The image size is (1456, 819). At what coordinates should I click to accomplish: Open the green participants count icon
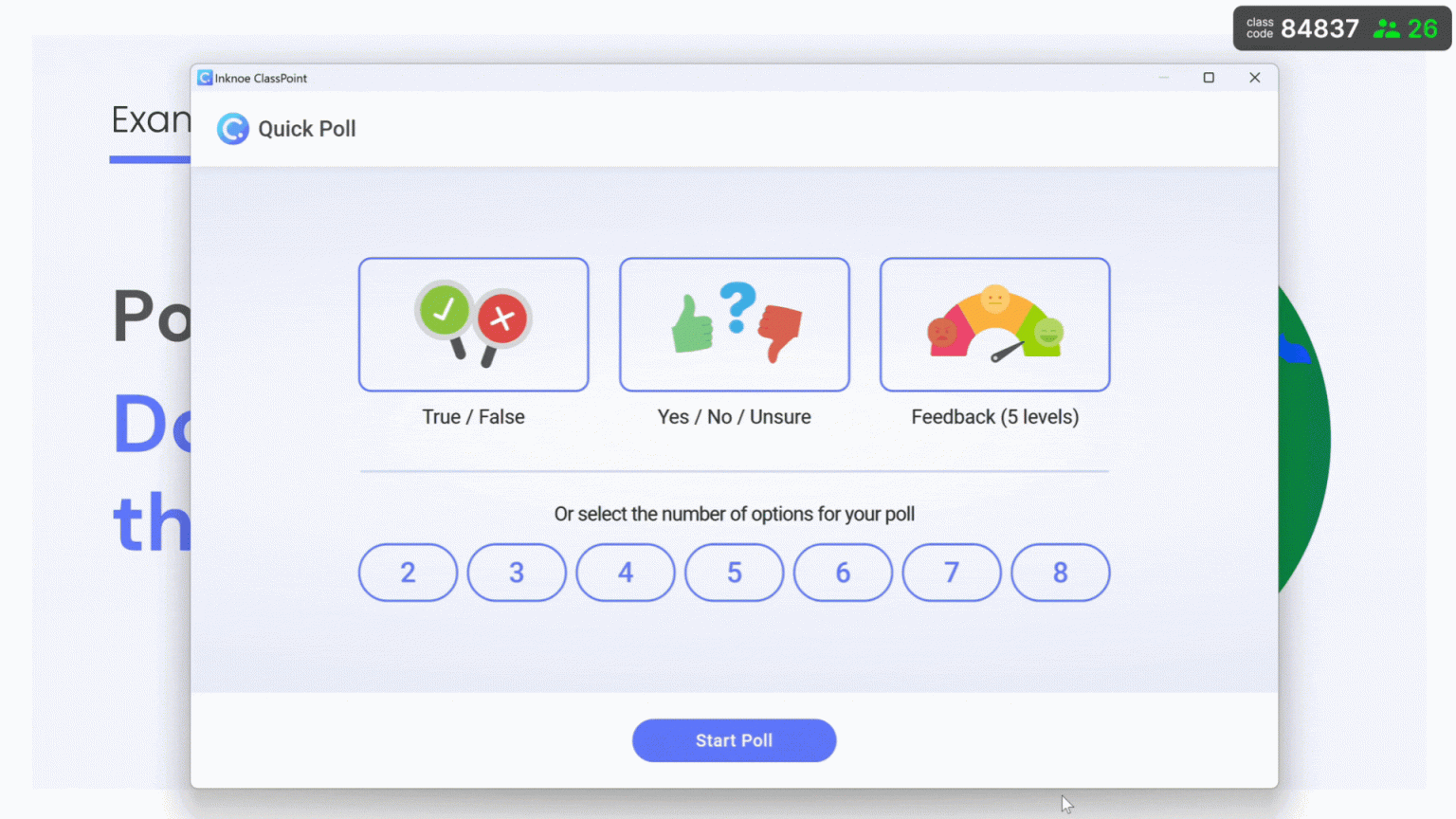click(1387, 28)
